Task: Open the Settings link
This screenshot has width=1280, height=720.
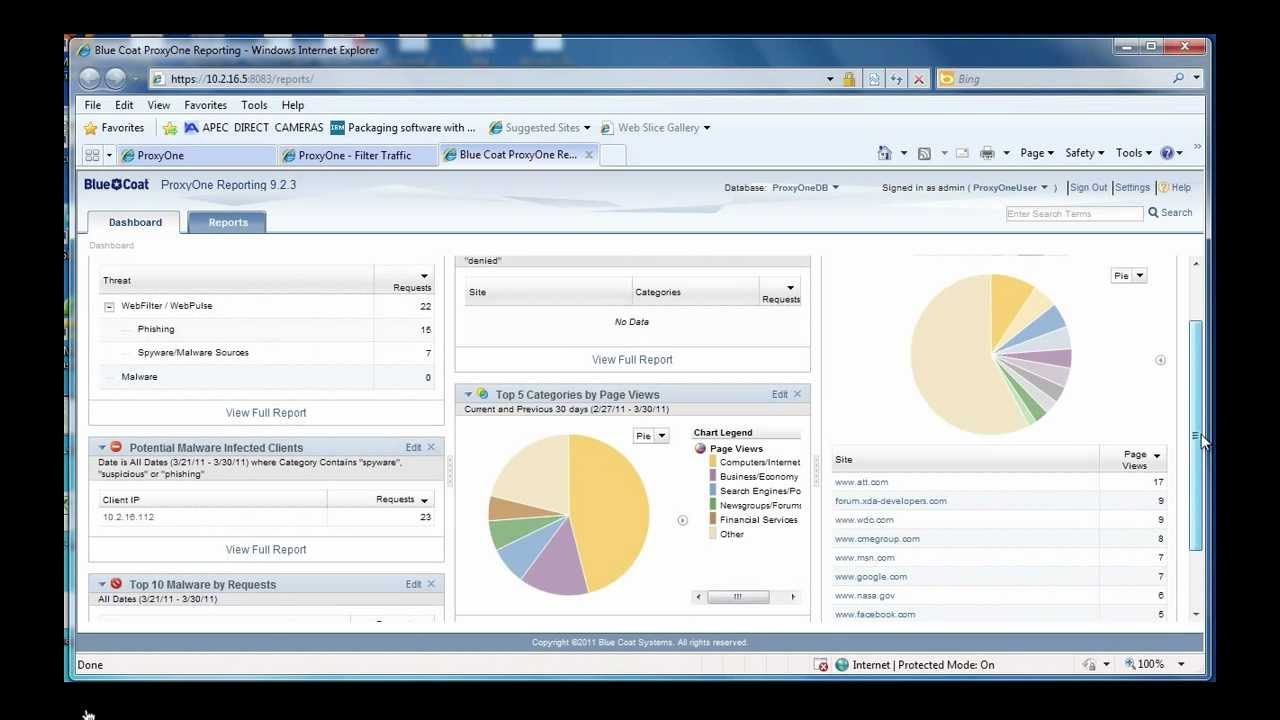Action: 1132,187
